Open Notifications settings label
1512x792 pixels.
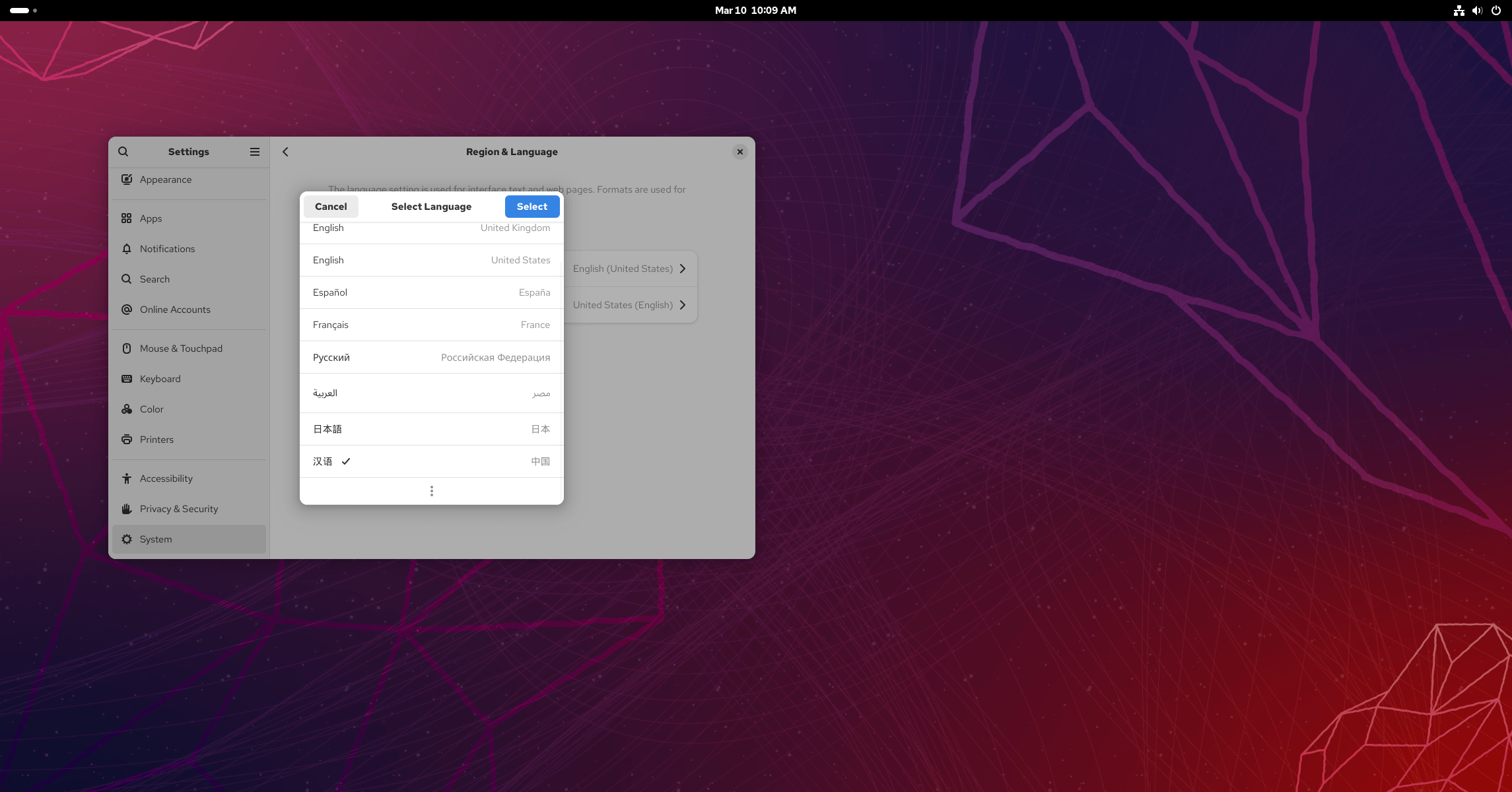(168, 249)
